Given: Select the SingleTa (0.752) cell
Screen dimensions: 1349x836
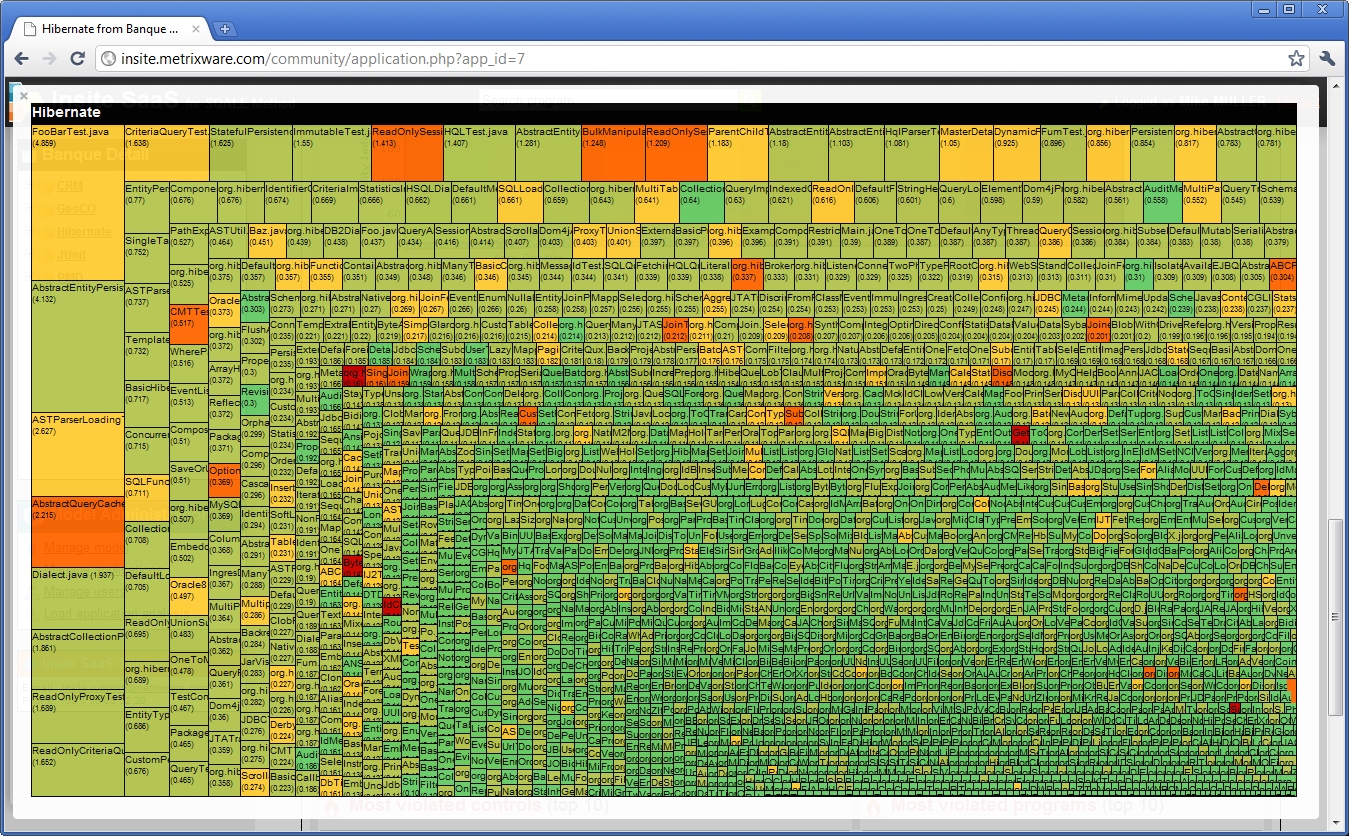Looking at the screenshot, I should pos(147,259).
